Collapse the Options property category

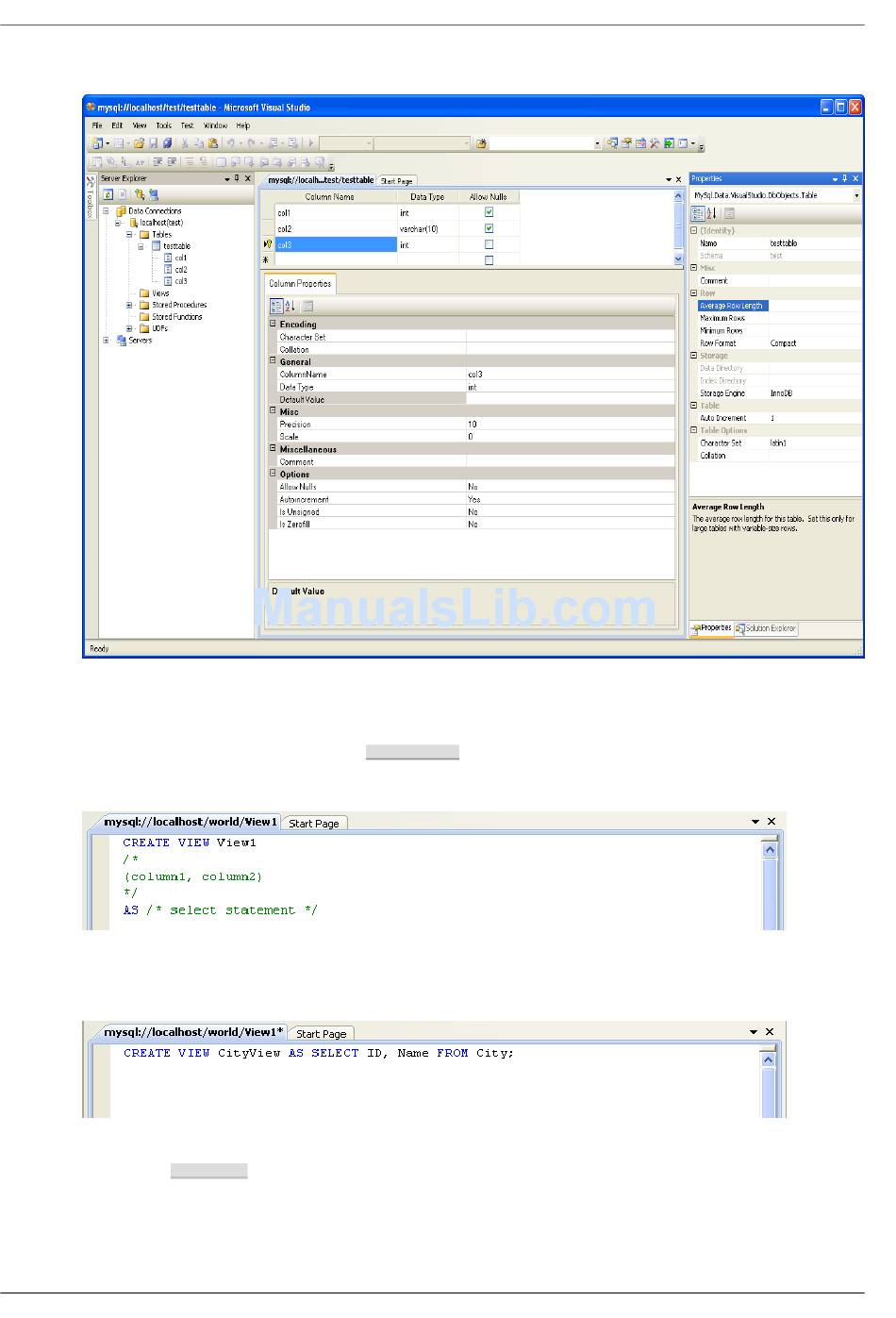pyautogui.click(x=274, y=474)
